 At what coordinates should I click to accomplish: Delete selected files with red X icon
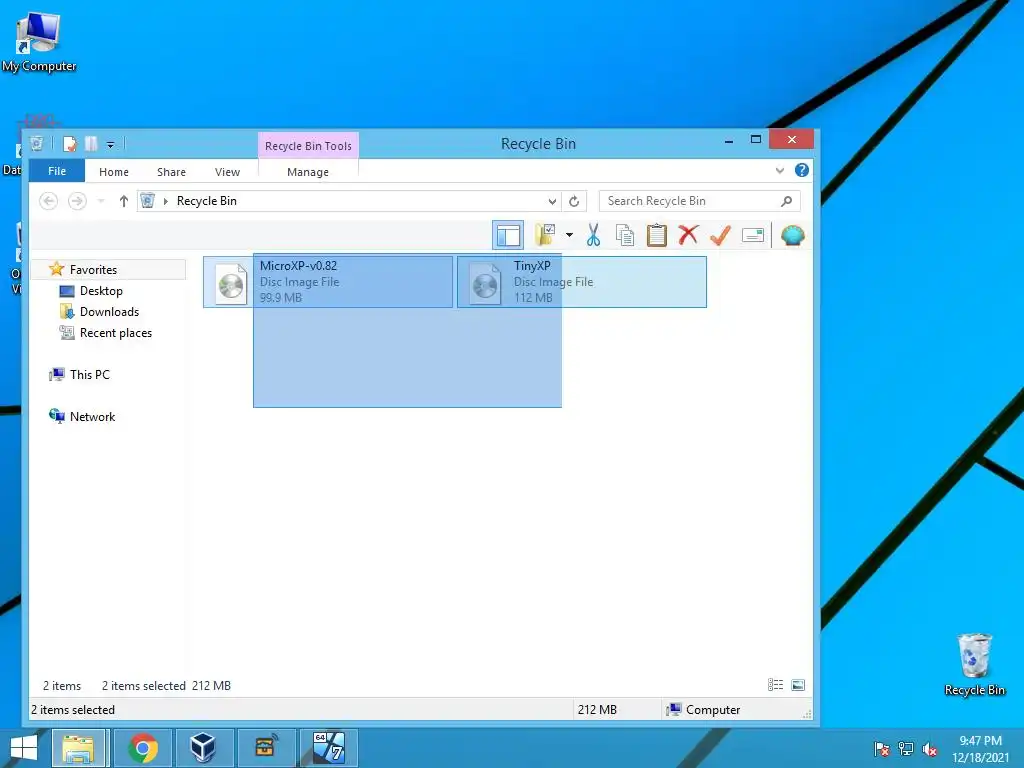pyautogui.click(x=688, y=235)
